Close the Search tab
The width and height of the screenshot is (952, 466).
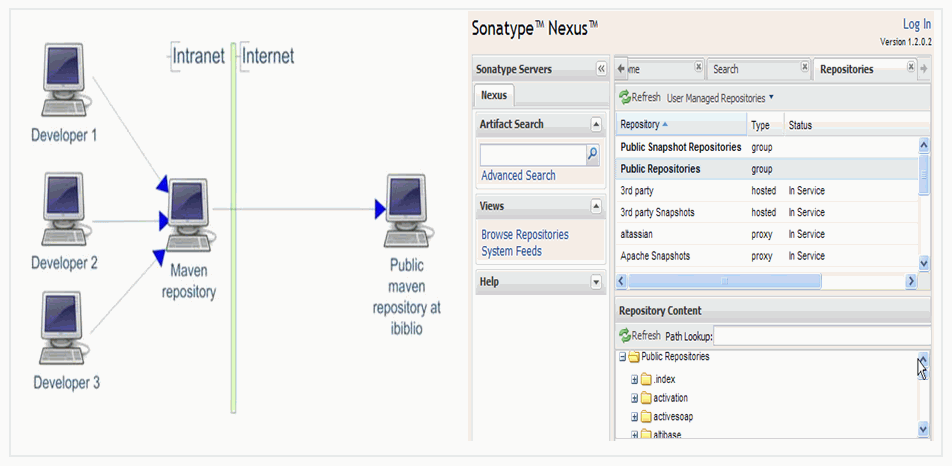pyautogui.click(x=805, y=68)
